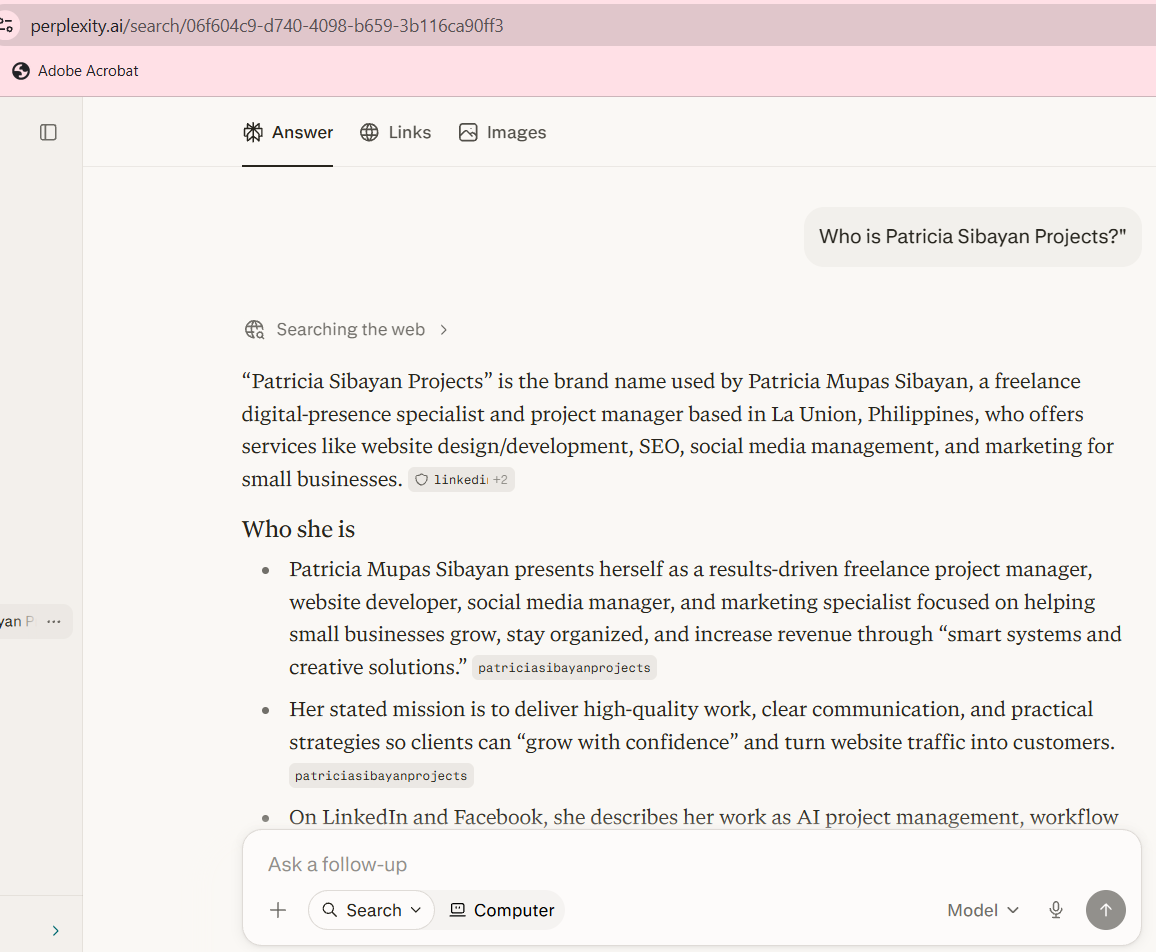Switch to the Images tab
Screen dimensions: 1156x952
502,133
